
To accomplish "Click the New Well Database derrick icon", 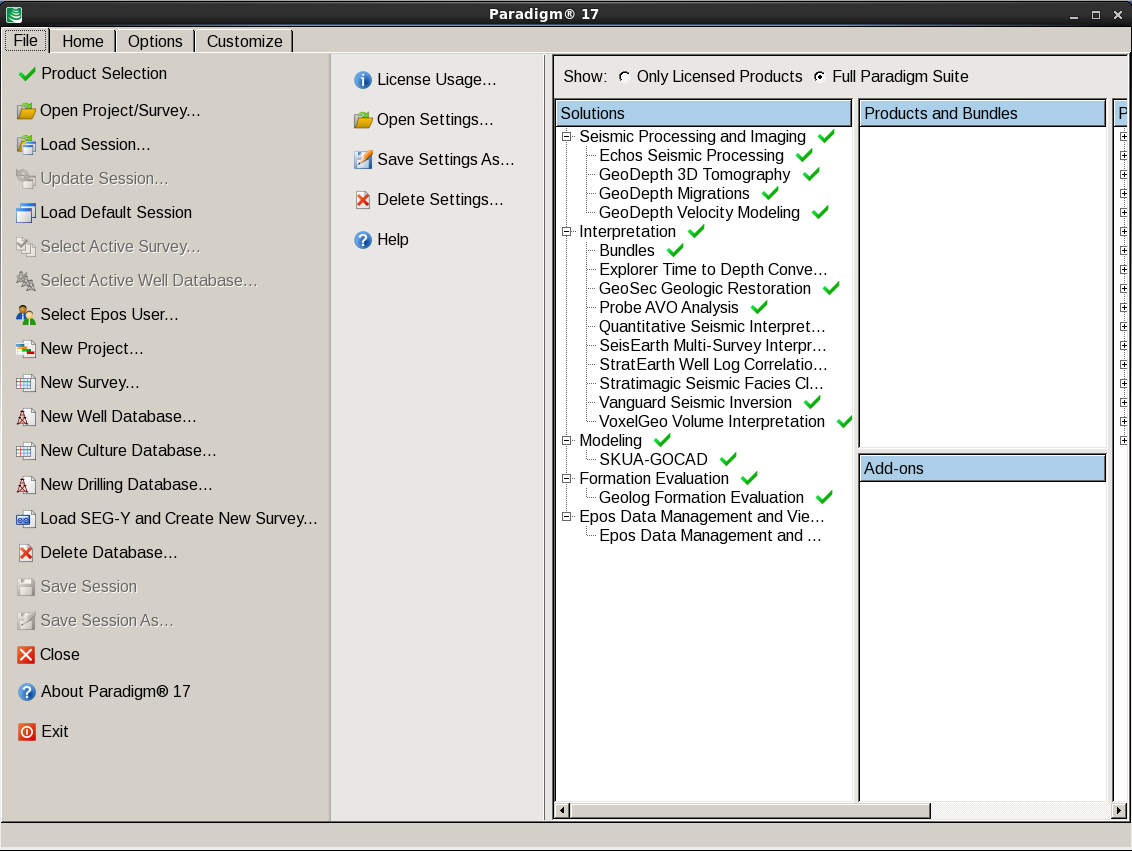I will [x=25, y=417].
